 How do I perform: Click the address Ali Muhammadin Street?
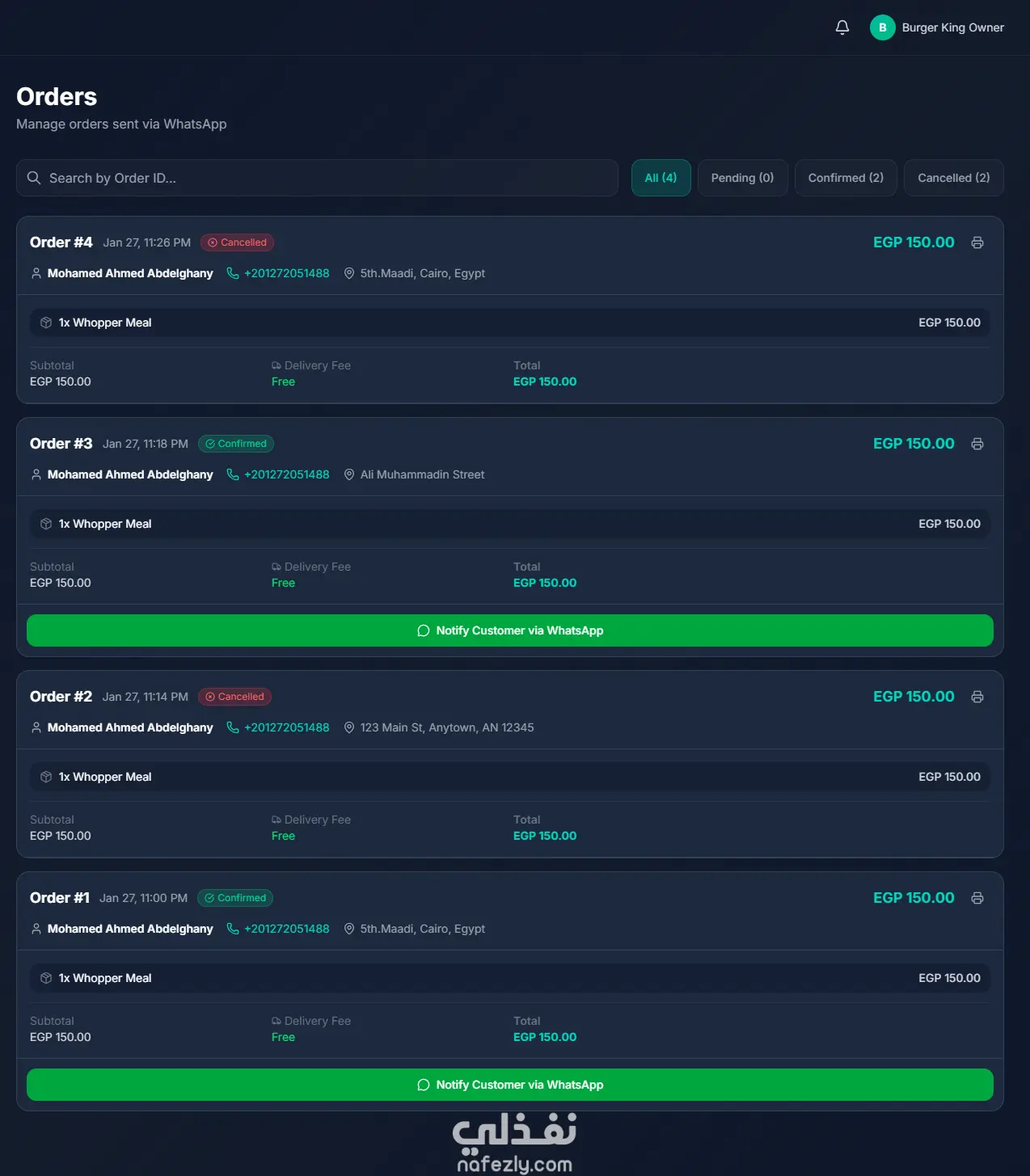point(422,474)
